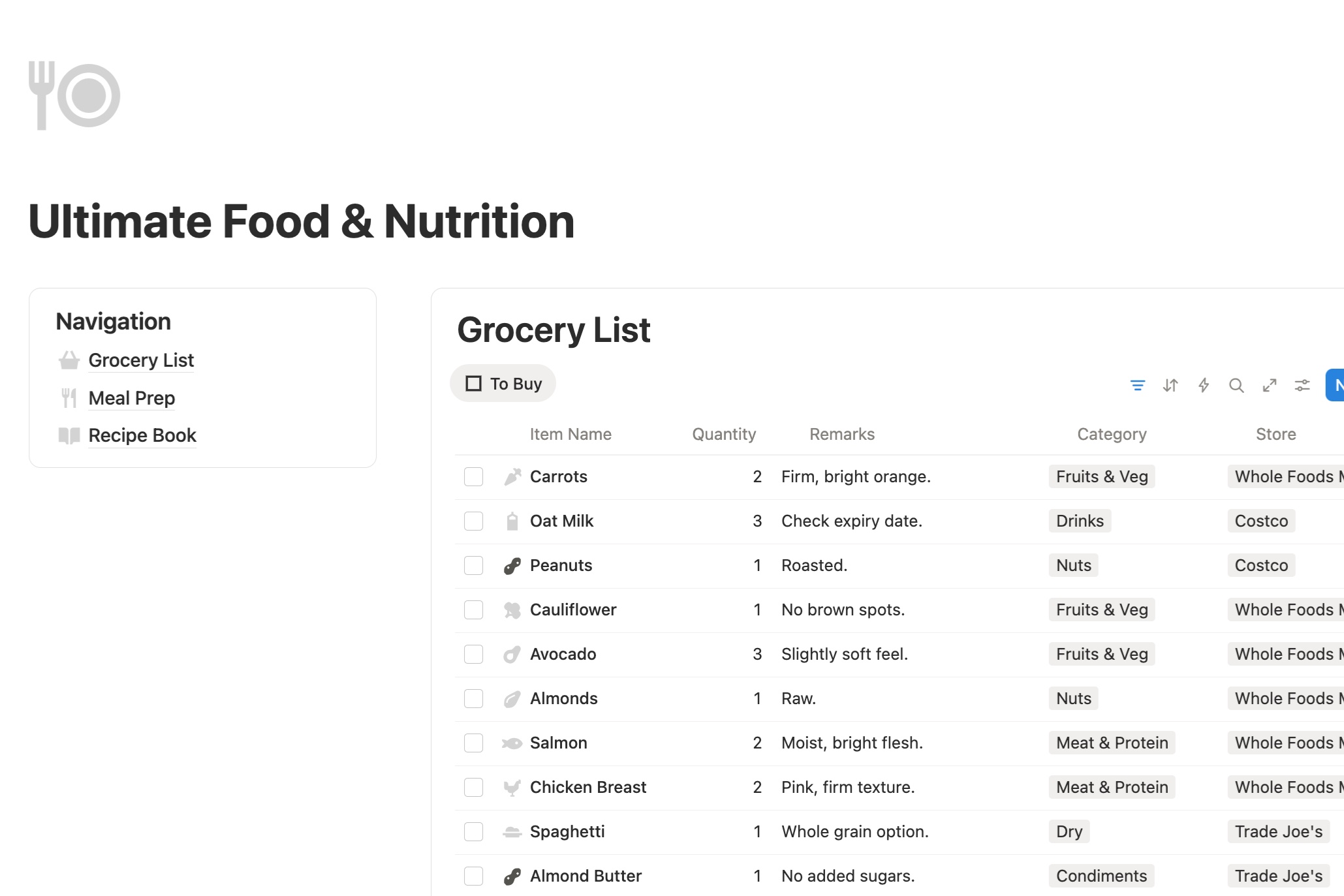Open the Category column header menu
This screenshot has height=896, width=1344.
coord(1112,435)
